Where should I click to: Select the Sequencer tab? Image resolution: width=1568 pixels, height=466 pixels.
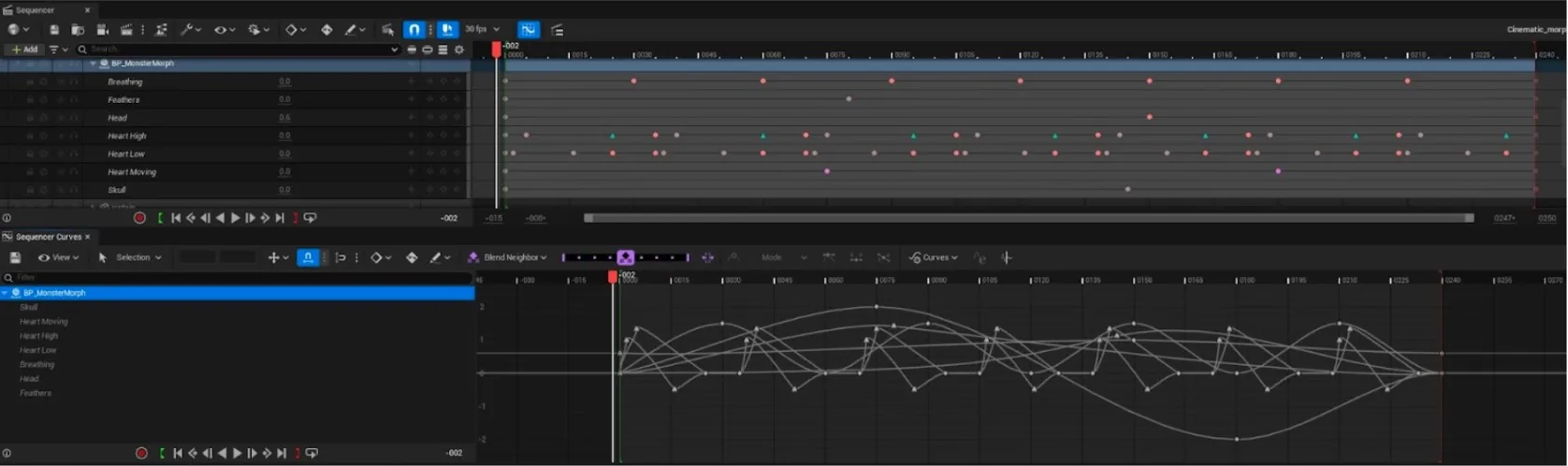pyautogui.click(x=36, y=10)
